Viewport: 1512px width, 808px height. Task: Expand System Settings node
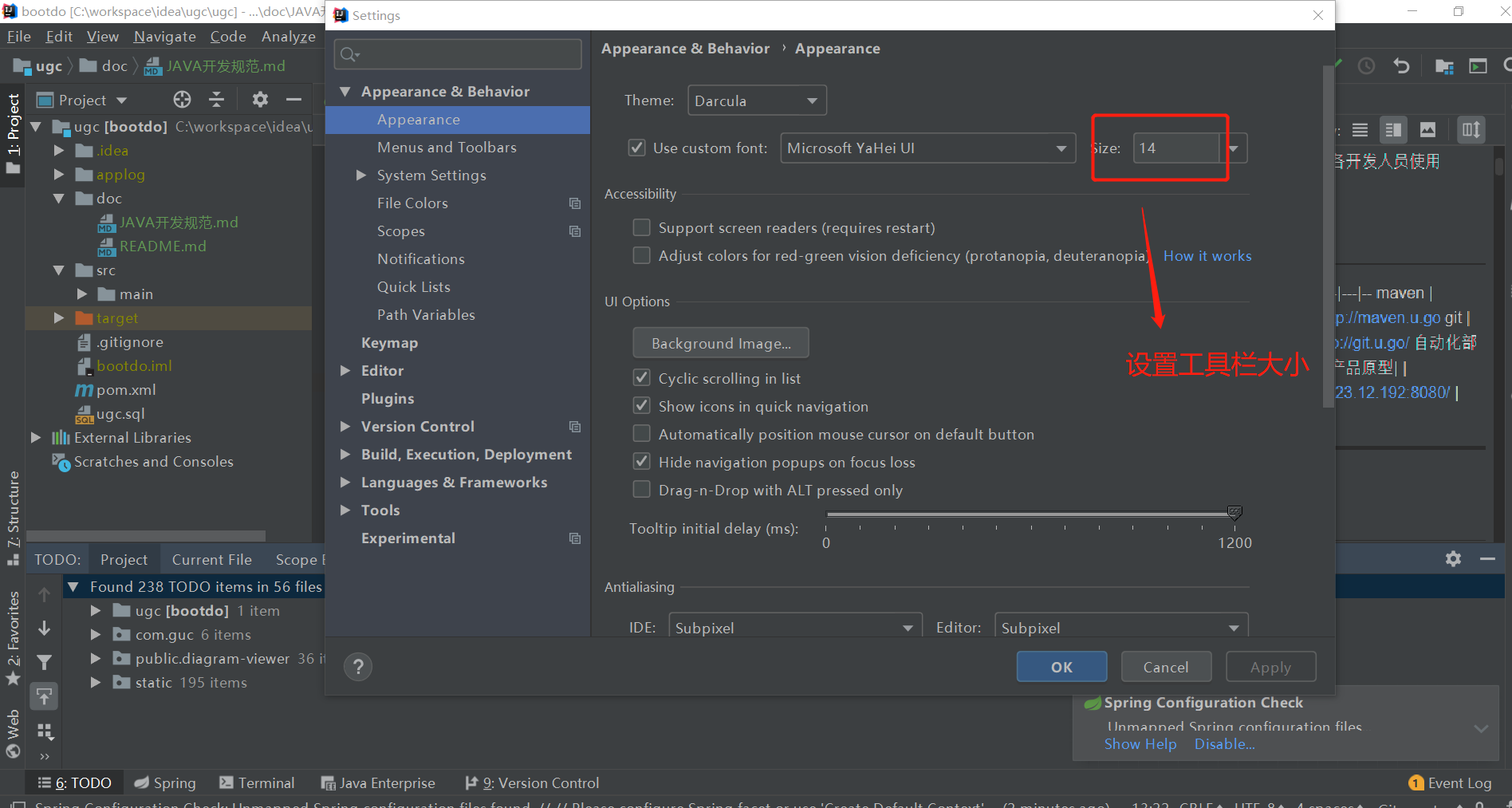coord(361,175)
